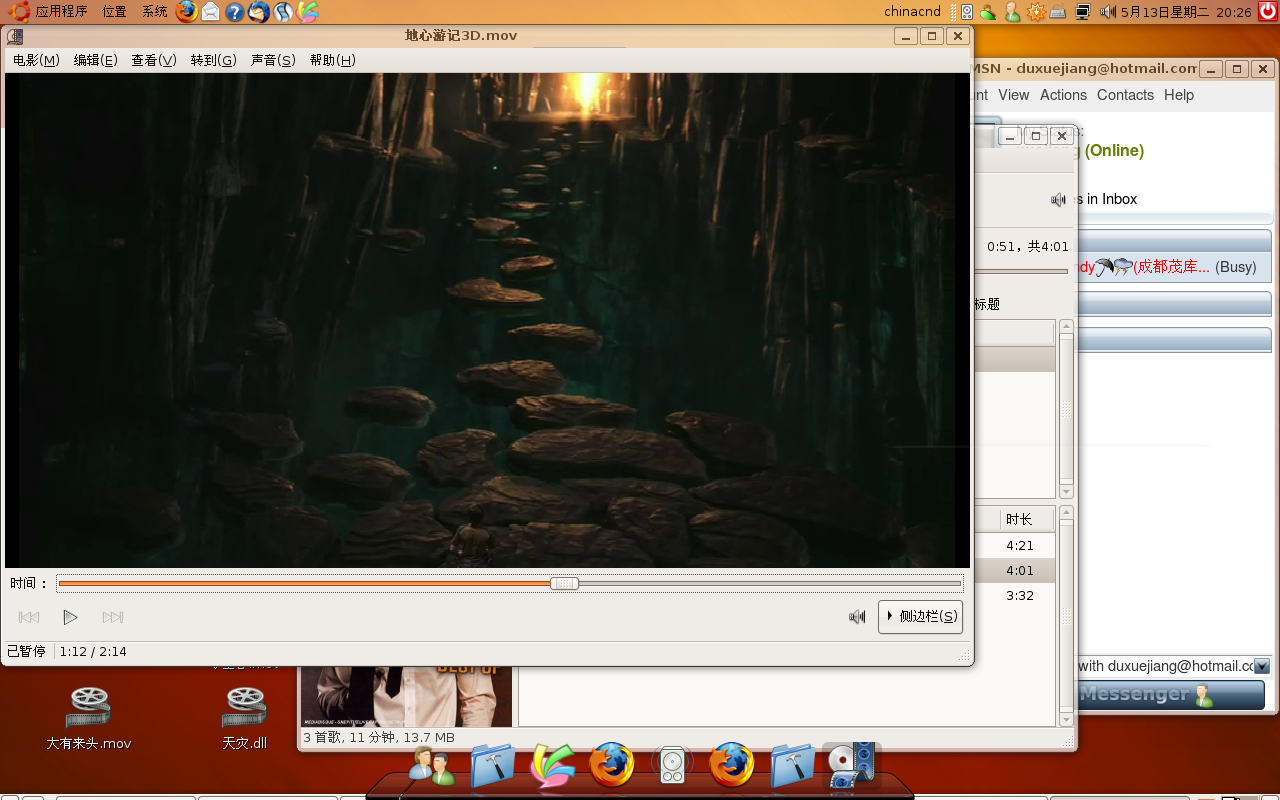Click the Messenger banner in MSN window
Viewport: 1280px width, 800px height.
(x=1171, y=694)
